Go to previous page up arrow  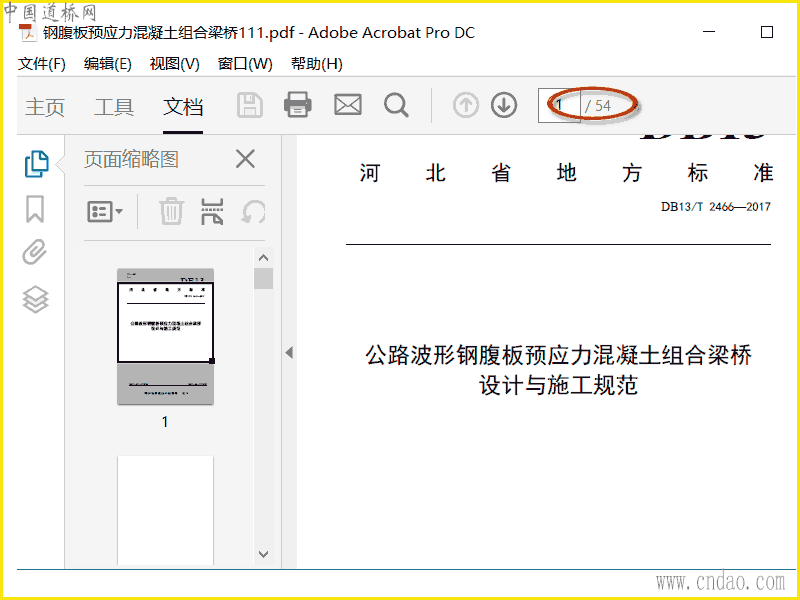point(465,106)
